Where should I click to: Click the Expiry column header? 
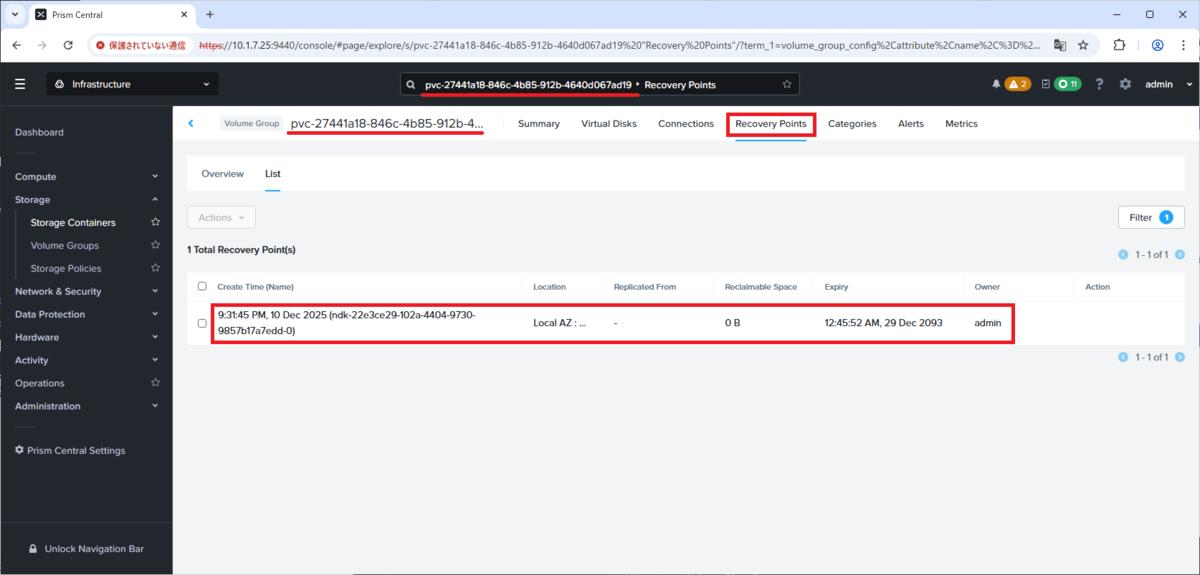point(836,287)
